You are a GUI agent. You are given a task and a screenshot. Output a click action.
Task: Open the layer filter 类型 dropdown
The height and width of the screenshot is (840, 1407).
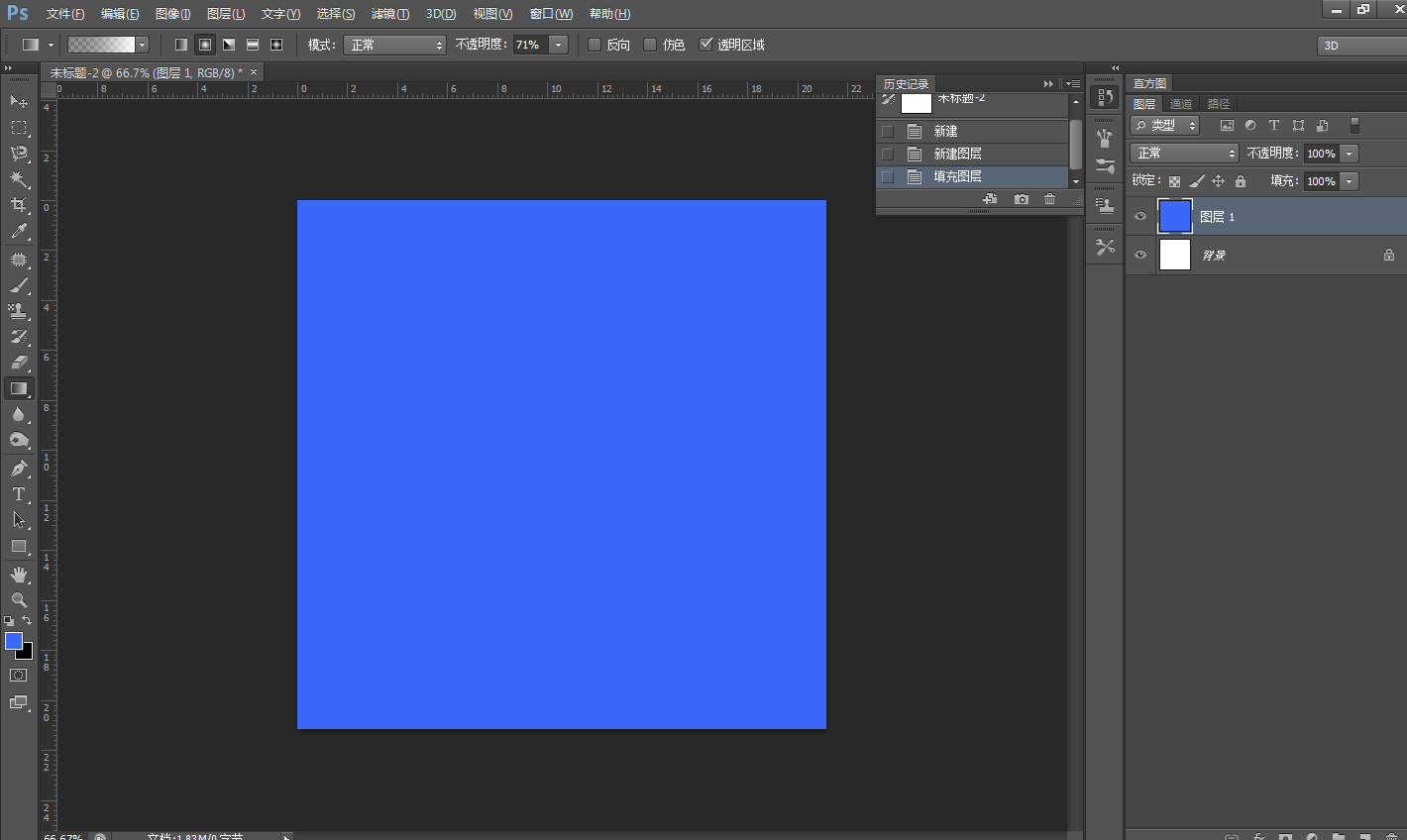click(x=1164, y=126)
